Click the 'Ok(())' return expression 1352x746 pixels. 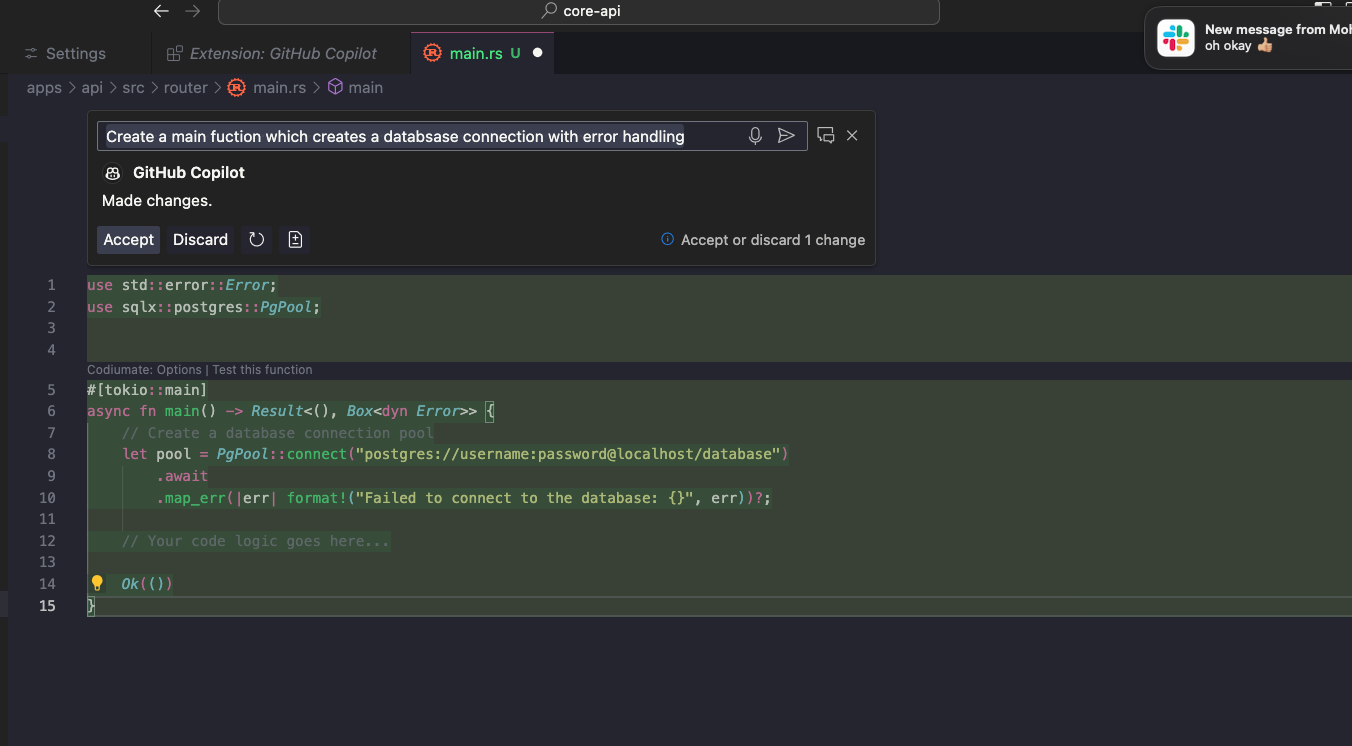pyautogui.click(x=147, y=584)
